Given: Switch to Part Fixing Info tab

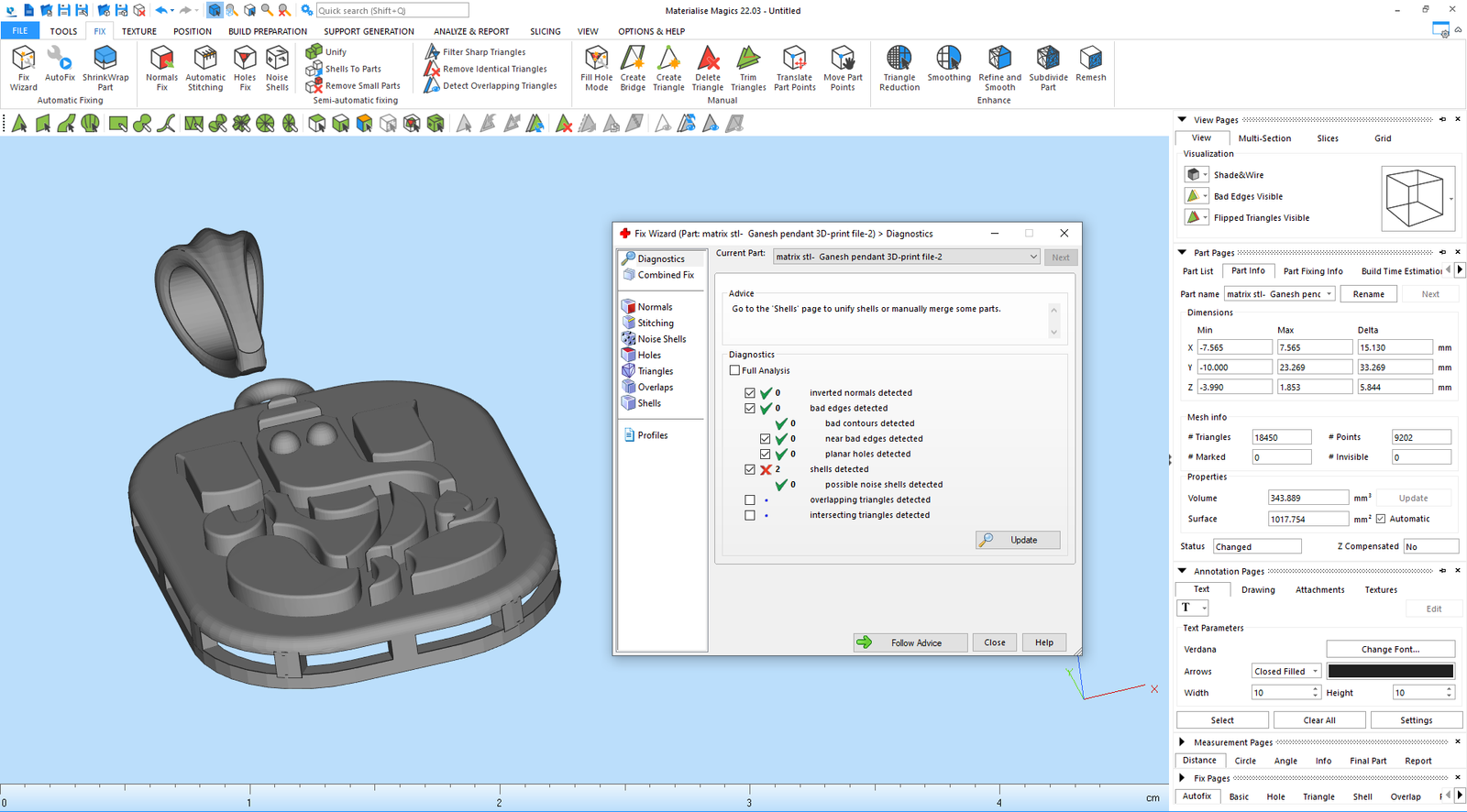Looking at the screenshot, I should tap(1313, 271).
